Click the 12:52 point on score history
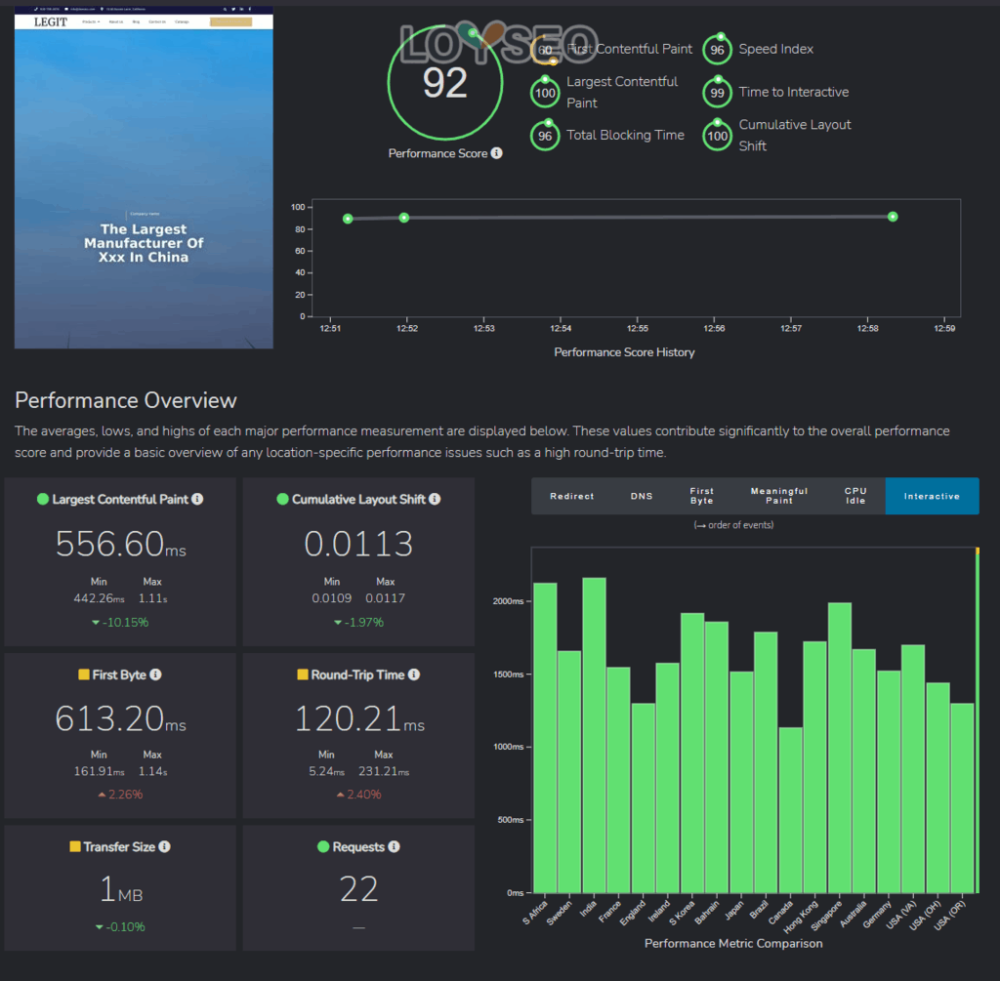1000x981 pixels. (404, 218)
